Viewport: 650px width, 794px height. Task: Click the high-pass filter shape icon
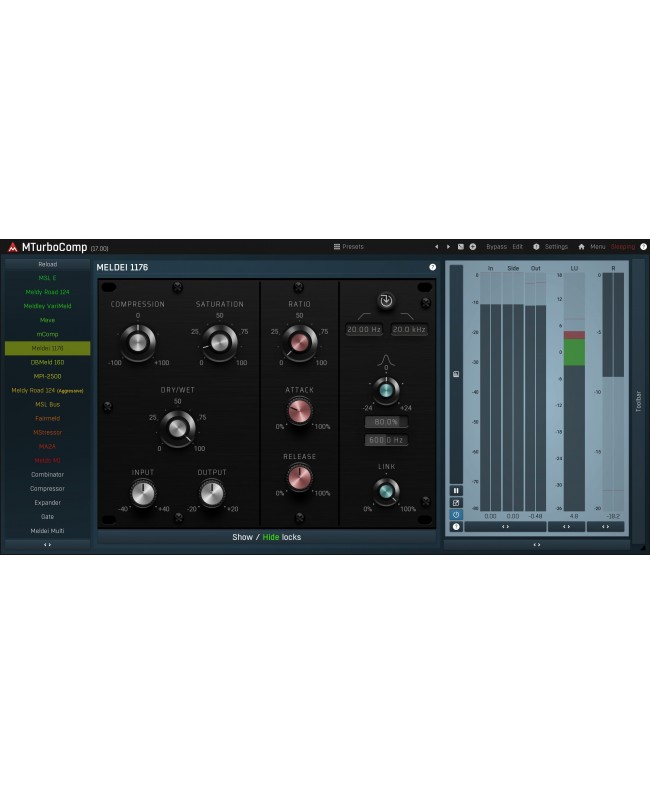coord(364,316)
